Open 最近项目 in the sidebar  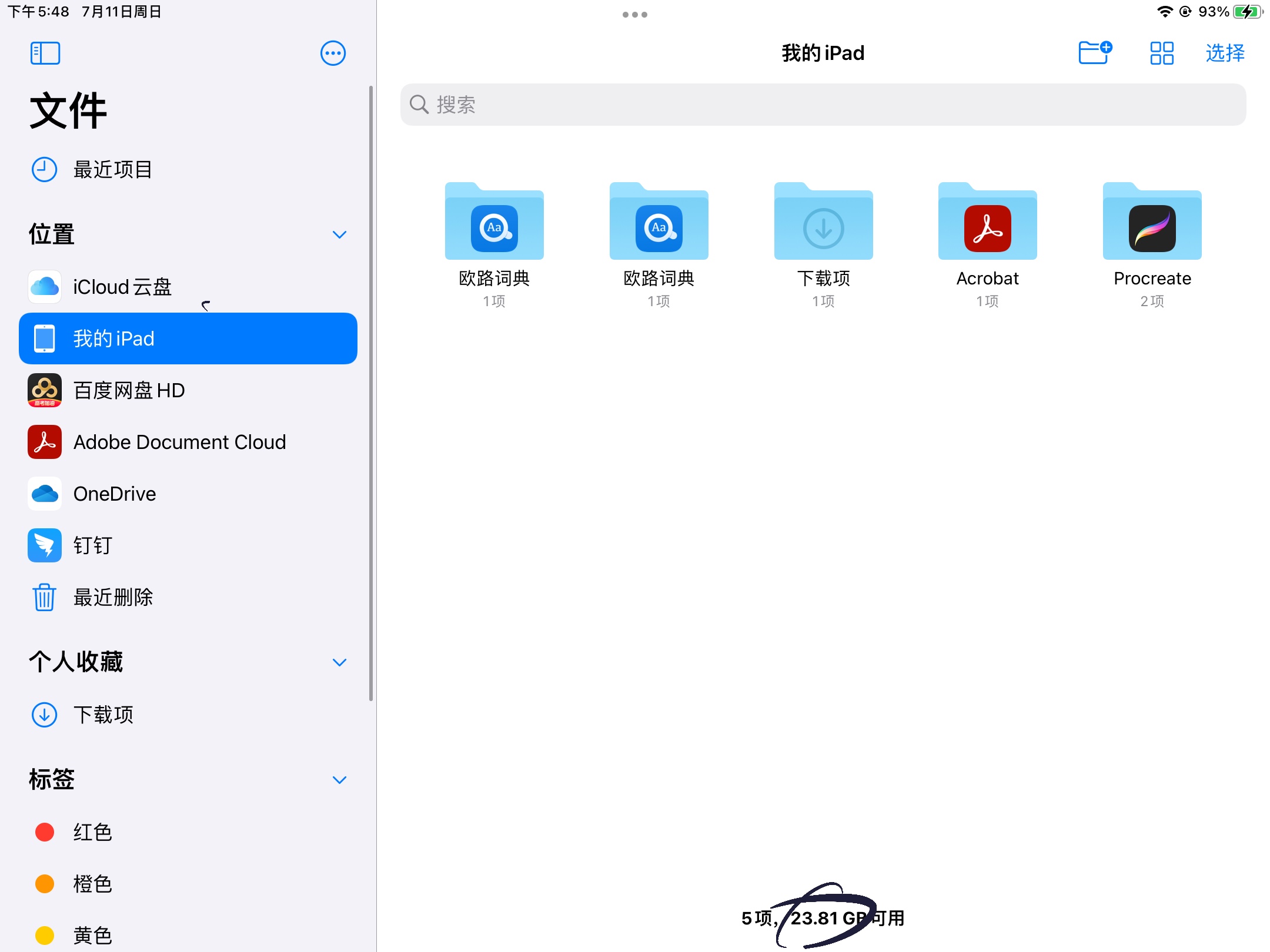(112, 170)
